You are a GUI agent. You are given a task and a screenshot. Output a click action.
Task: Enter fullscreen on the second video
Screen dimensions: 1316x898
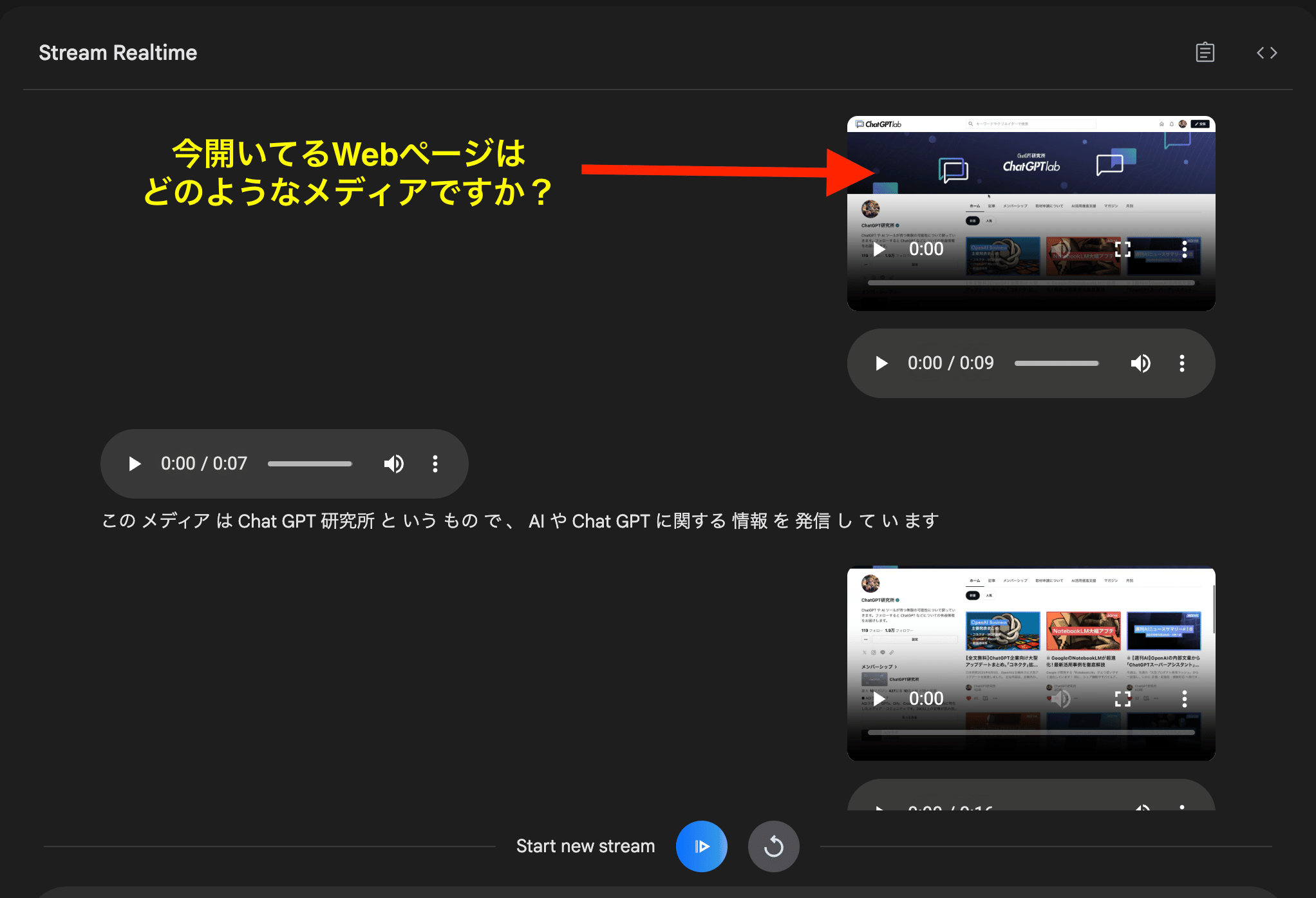(x=1122, y=699)
